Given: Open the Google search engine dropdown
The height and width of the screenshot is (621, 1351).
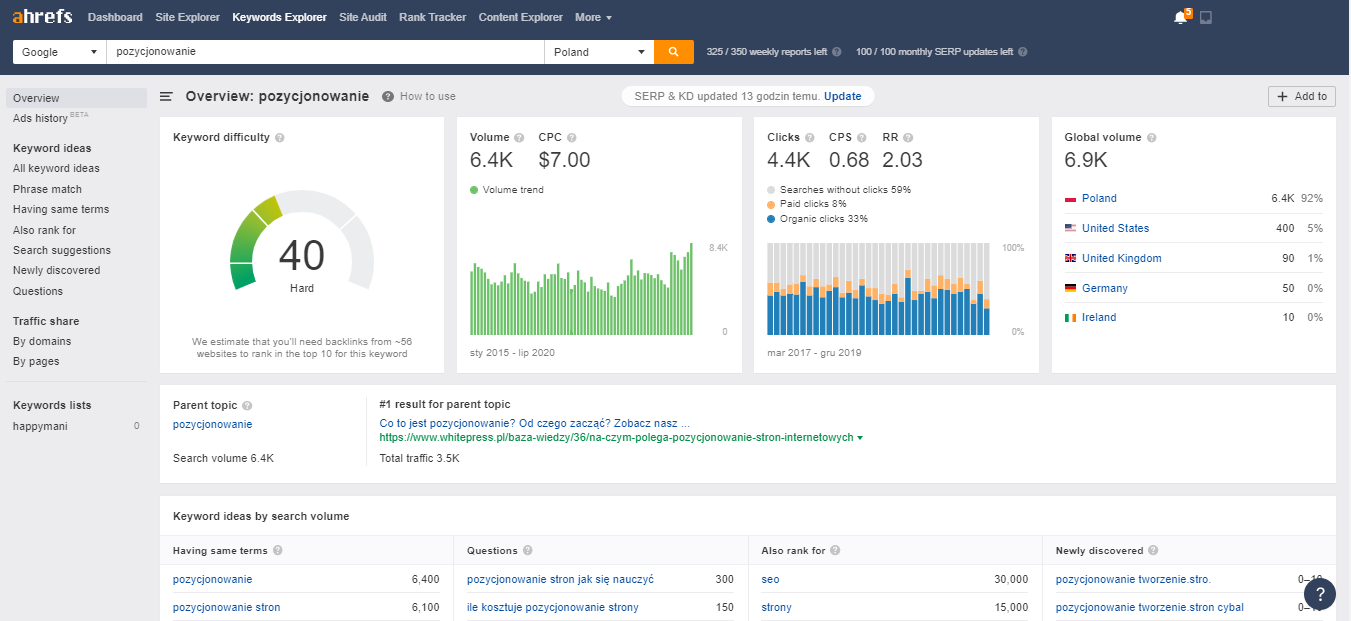Looking at the screenshot, I should pos(59,52).
